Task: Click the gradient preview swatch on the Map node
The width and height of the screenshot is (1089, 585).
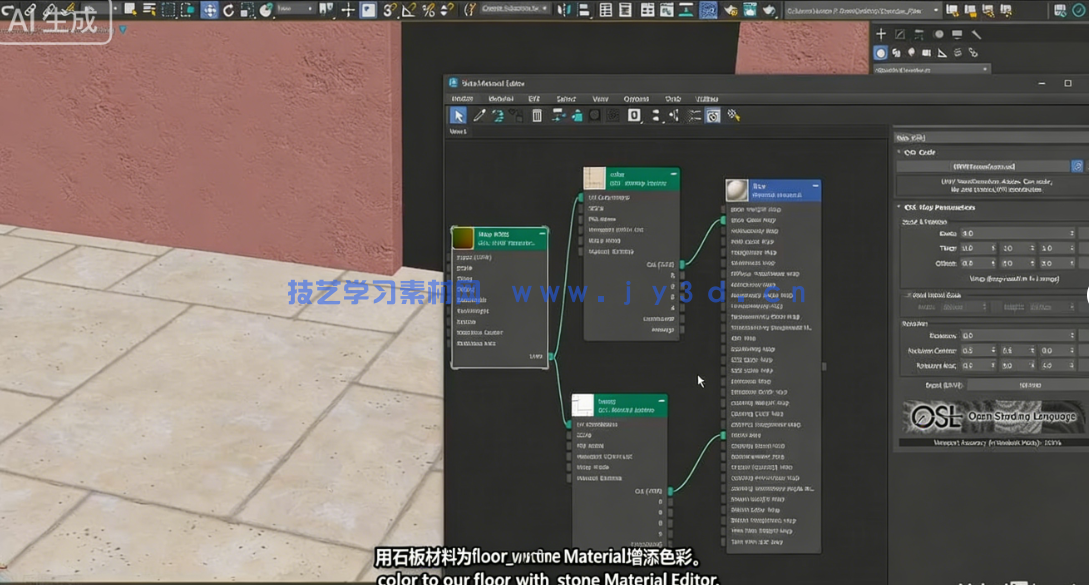Action: tap(463, 238)
